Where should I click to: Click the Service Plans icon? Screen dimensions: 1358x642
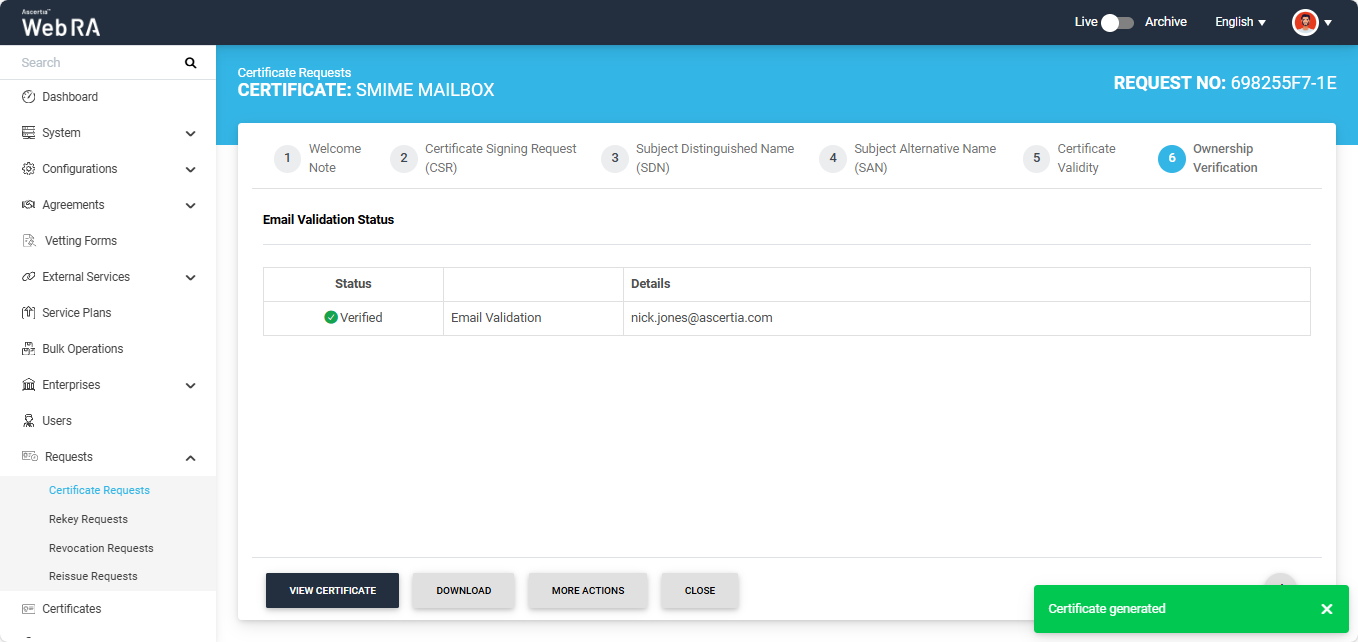pyautogui.click(x=29, y=313)
